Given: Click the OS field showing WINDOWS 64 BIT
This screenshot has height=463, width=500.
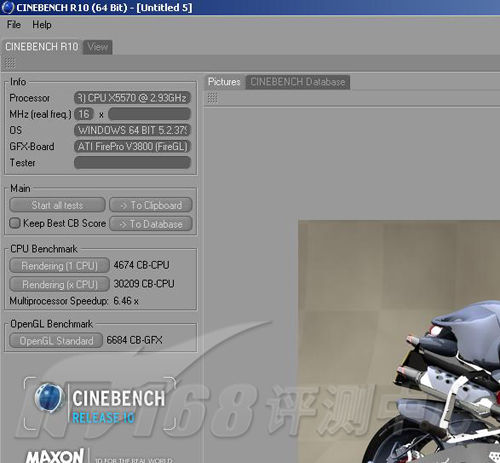Looking at the screenshot, I should coord(132,130).
